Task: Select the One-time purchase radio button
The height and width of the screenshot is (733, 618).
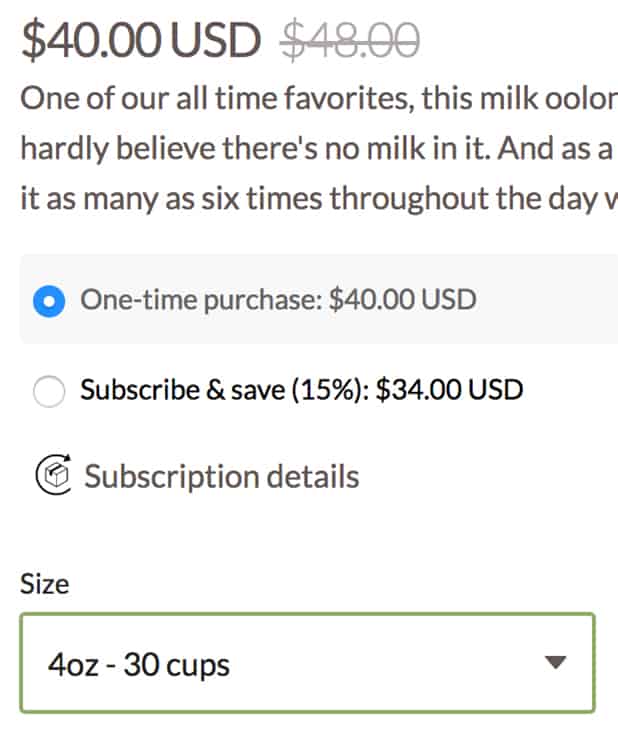Action: tap(49, 300)
